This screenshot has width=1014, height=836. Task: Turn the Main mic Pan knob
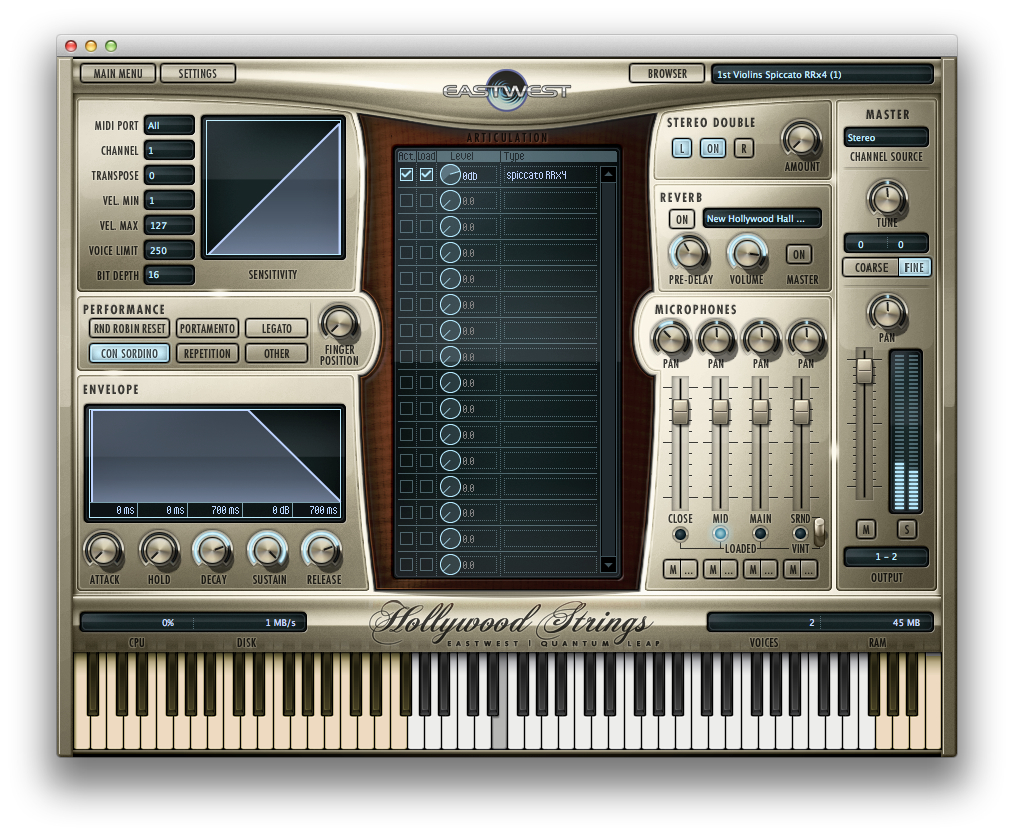coord(761,338)
